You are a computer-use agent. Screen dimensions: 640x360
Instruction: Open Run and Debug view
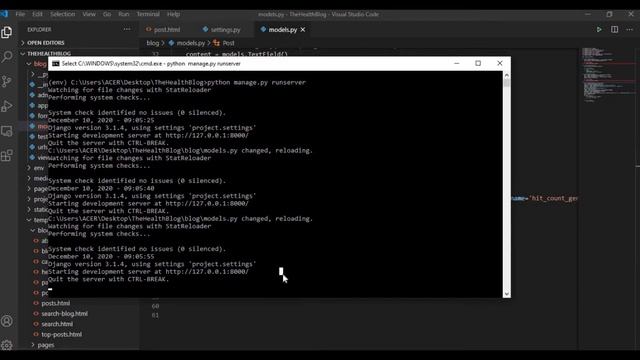7,106
